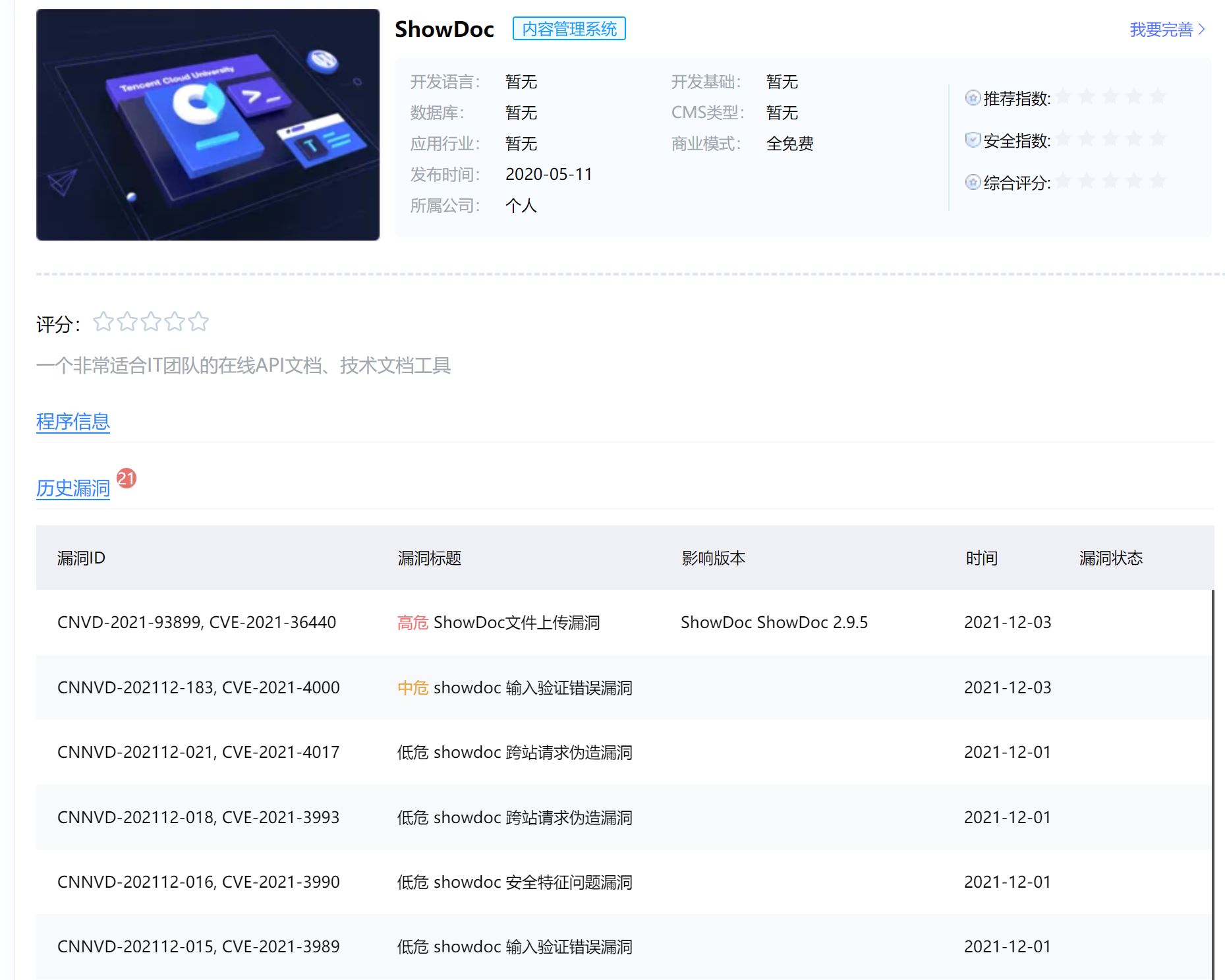Open the 高危 ShowDoc文件上传漏洞 entry
This screenshot has width=1225, height=980.
499,623
